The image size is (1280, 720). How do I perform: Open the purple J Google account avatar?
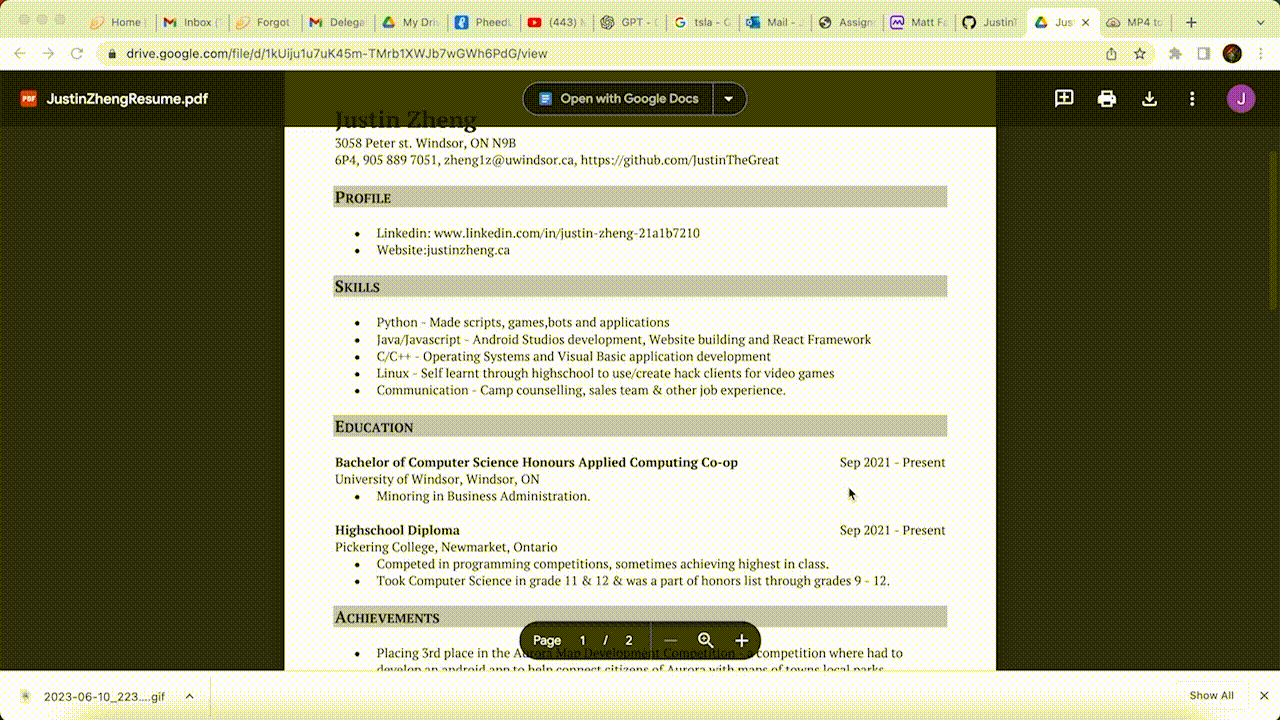coord(1241,98)
